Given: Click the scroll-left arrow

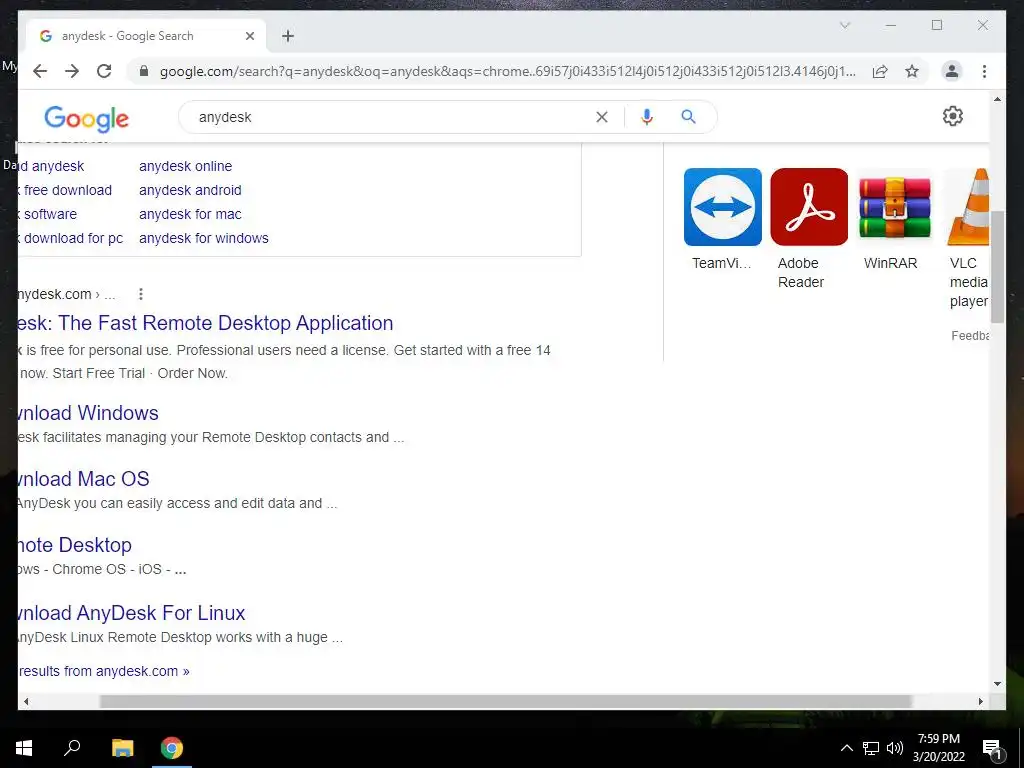Looking at the screenshot, I should pos(25,701).
